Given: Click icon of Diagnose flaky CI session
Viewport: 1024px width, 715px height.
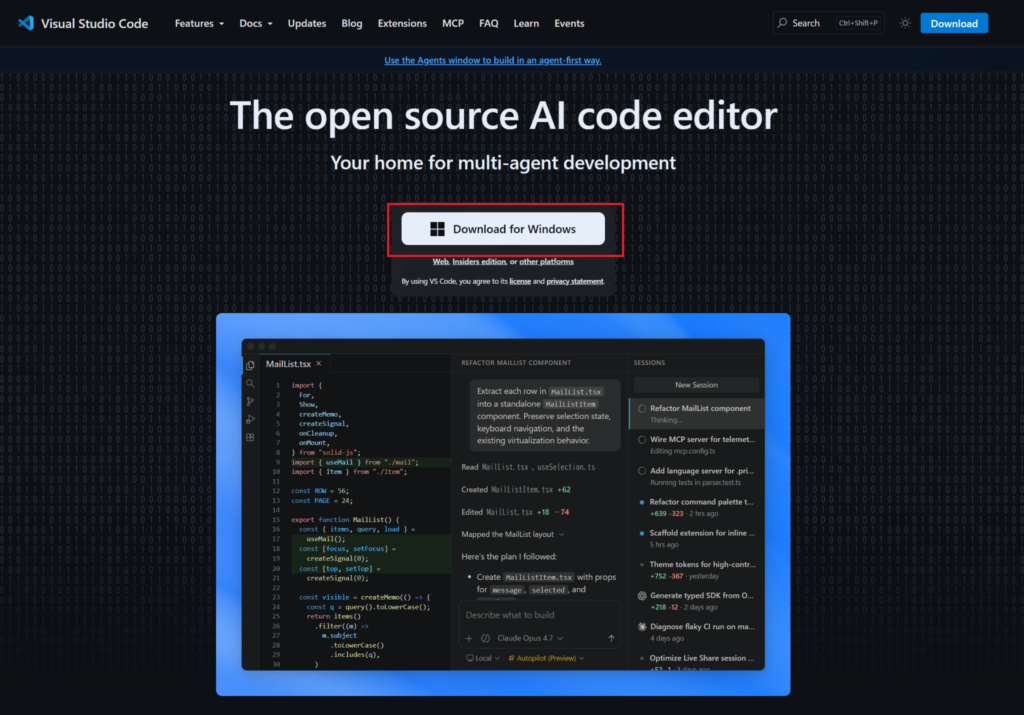Looking at the screenshot, I should tap(642, 627).
